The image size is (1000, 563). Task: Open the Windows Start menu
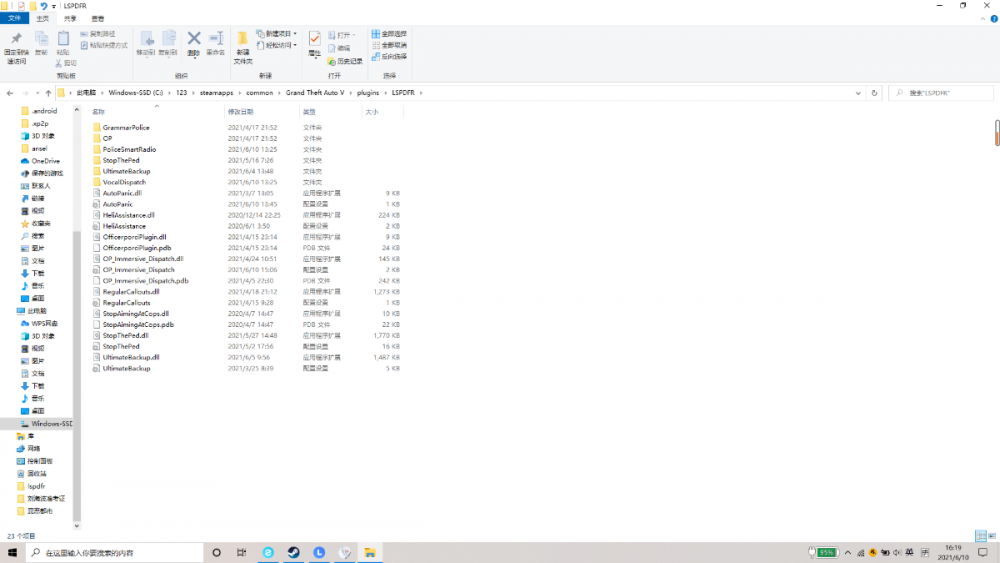click(12, 553)
